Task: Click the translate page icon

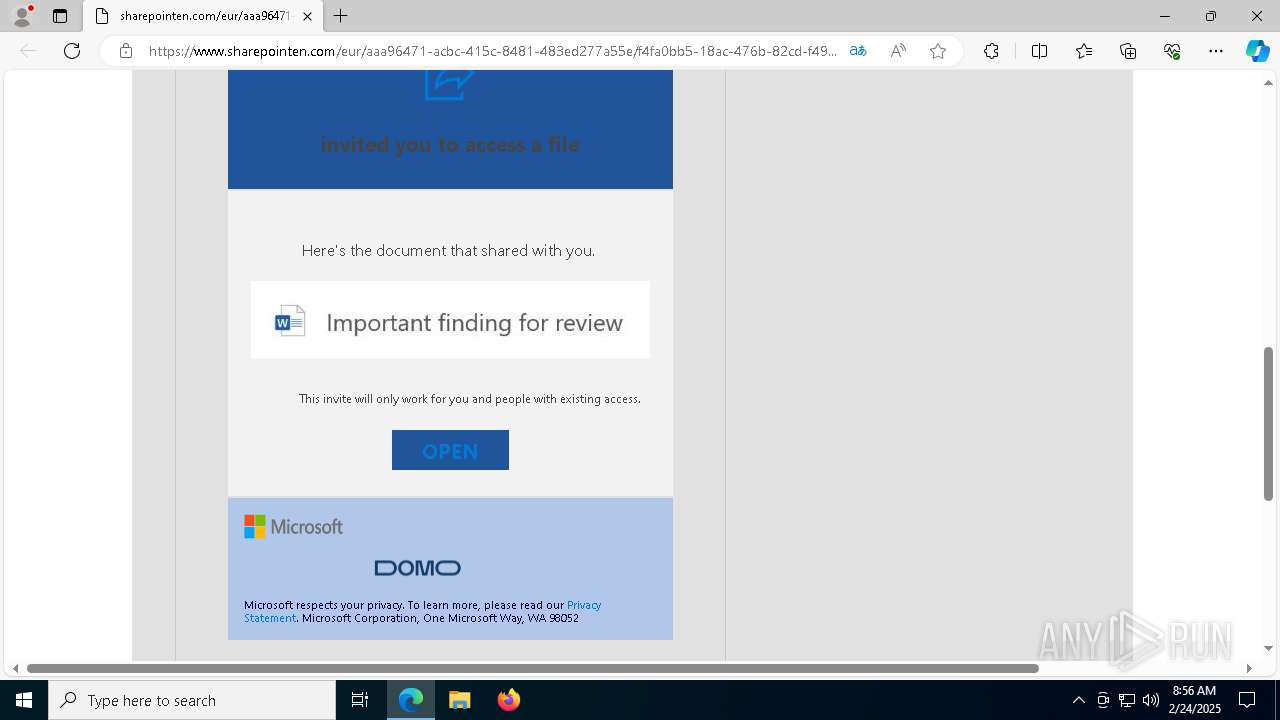Action: click(x=858, y=51)
